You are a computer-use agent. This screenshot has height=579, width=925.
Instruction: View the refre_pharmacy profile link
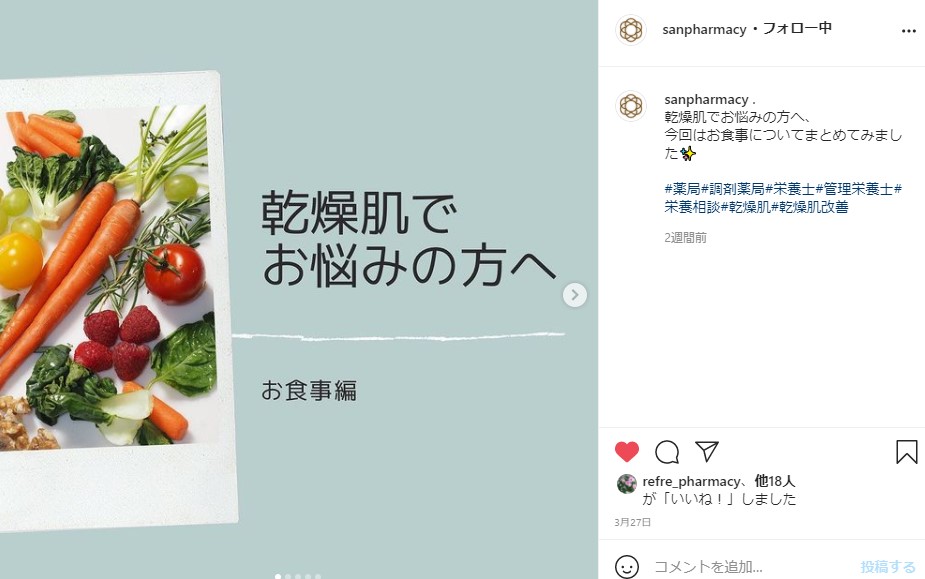(691, 482)
